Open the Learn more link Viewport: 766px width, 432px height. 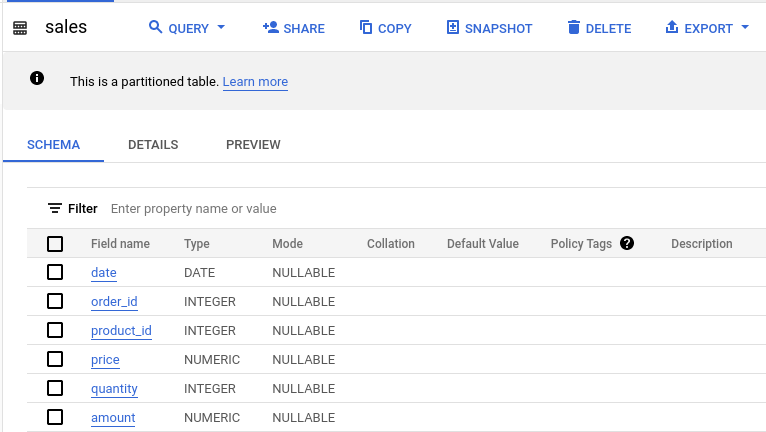255,82
